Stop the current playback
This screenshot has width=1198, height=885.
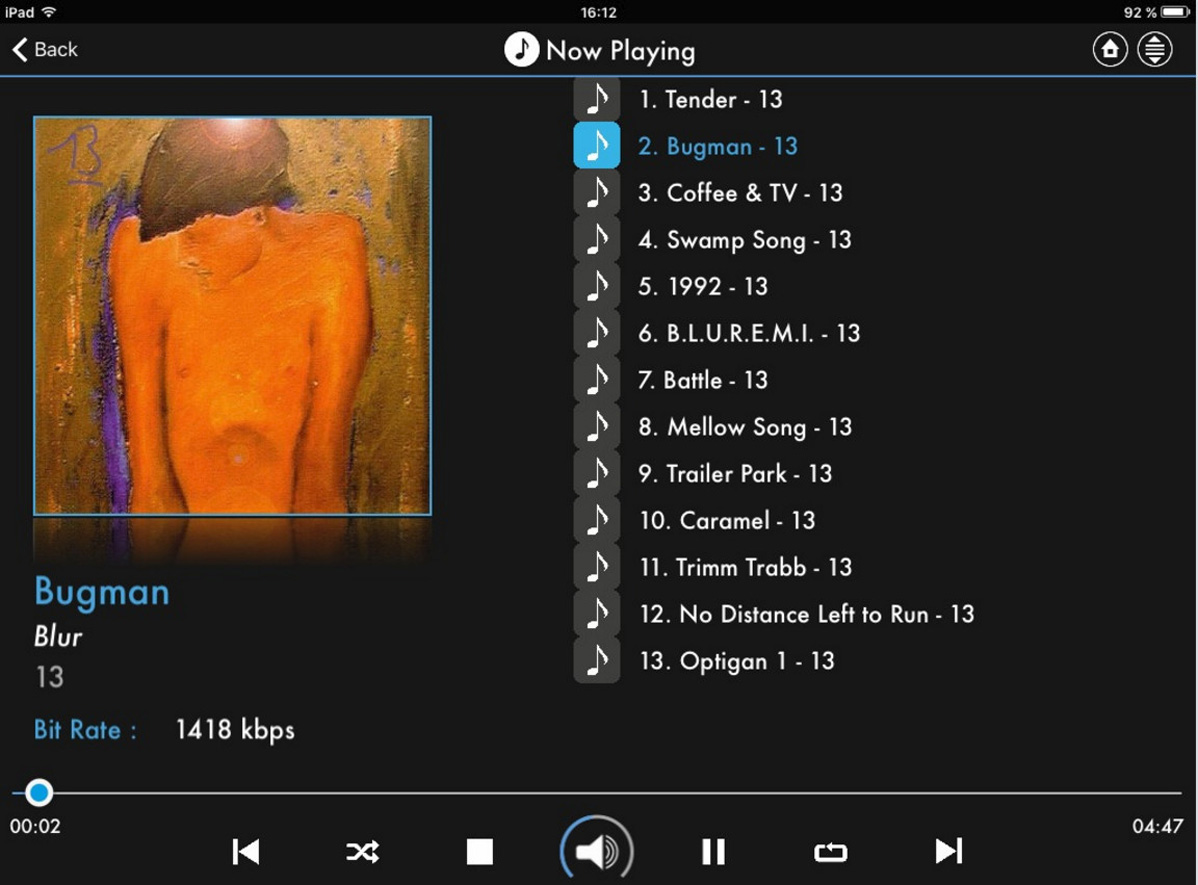click(480, 851)
